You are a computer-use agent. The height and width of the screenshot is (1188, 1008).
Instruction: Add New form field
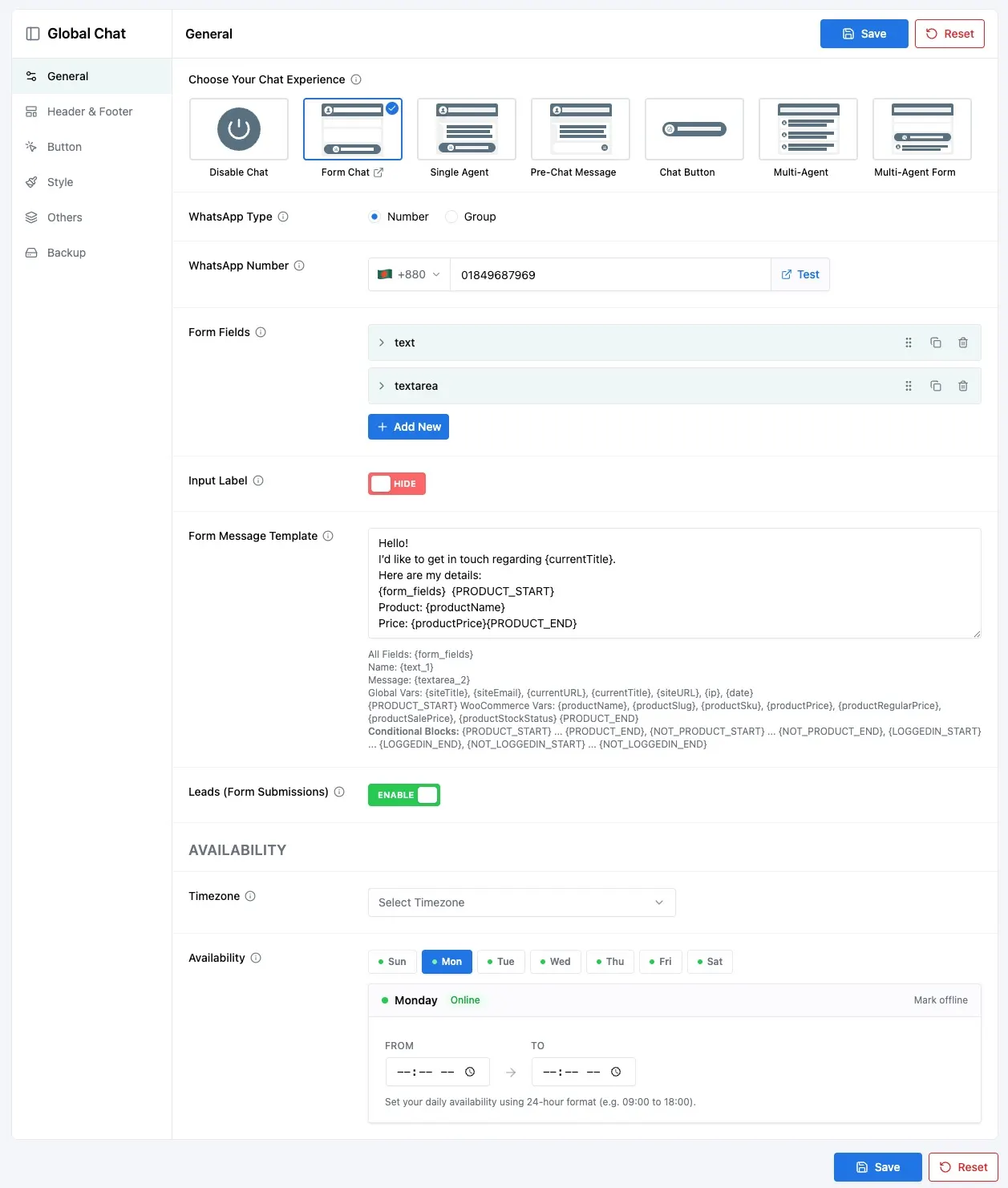tap(408, 427)
